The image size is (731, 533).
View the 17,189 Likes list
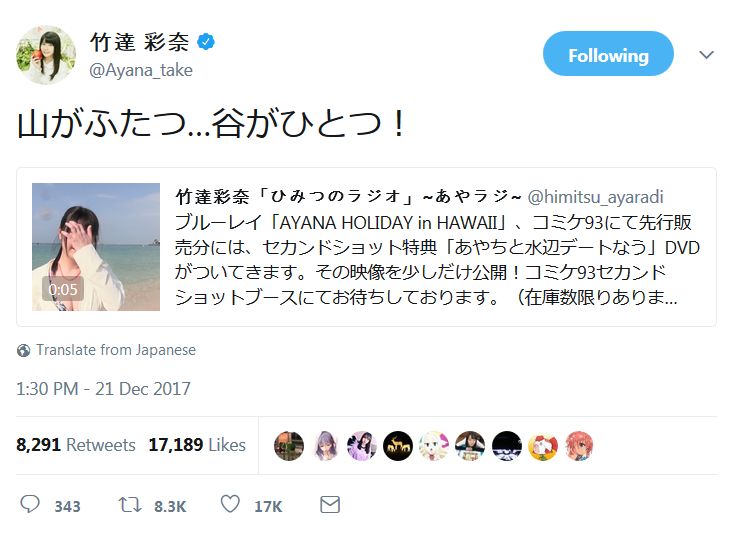tap(196, 445)
